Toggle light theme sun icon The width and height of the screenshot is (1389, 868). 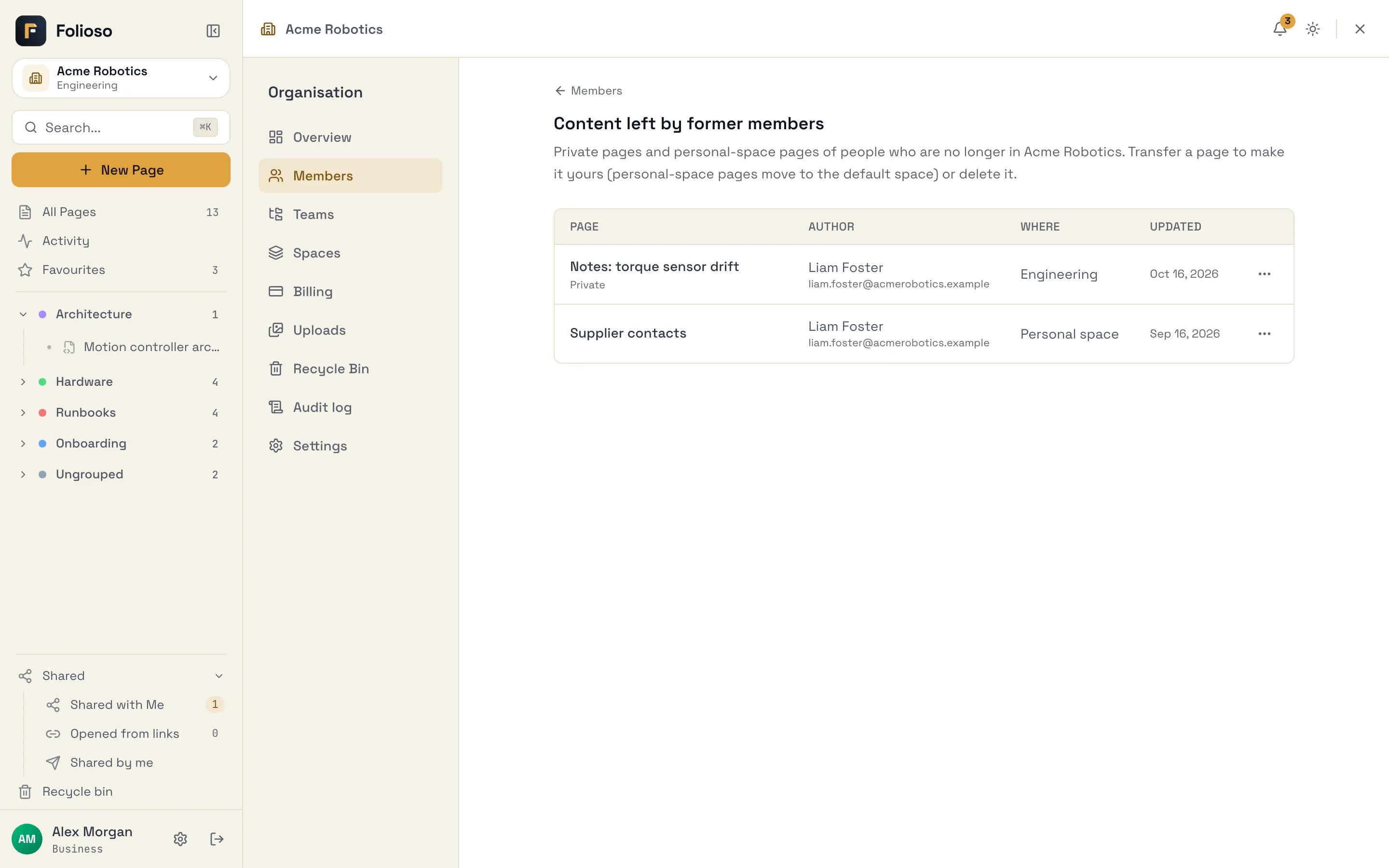coord(1313,29)
